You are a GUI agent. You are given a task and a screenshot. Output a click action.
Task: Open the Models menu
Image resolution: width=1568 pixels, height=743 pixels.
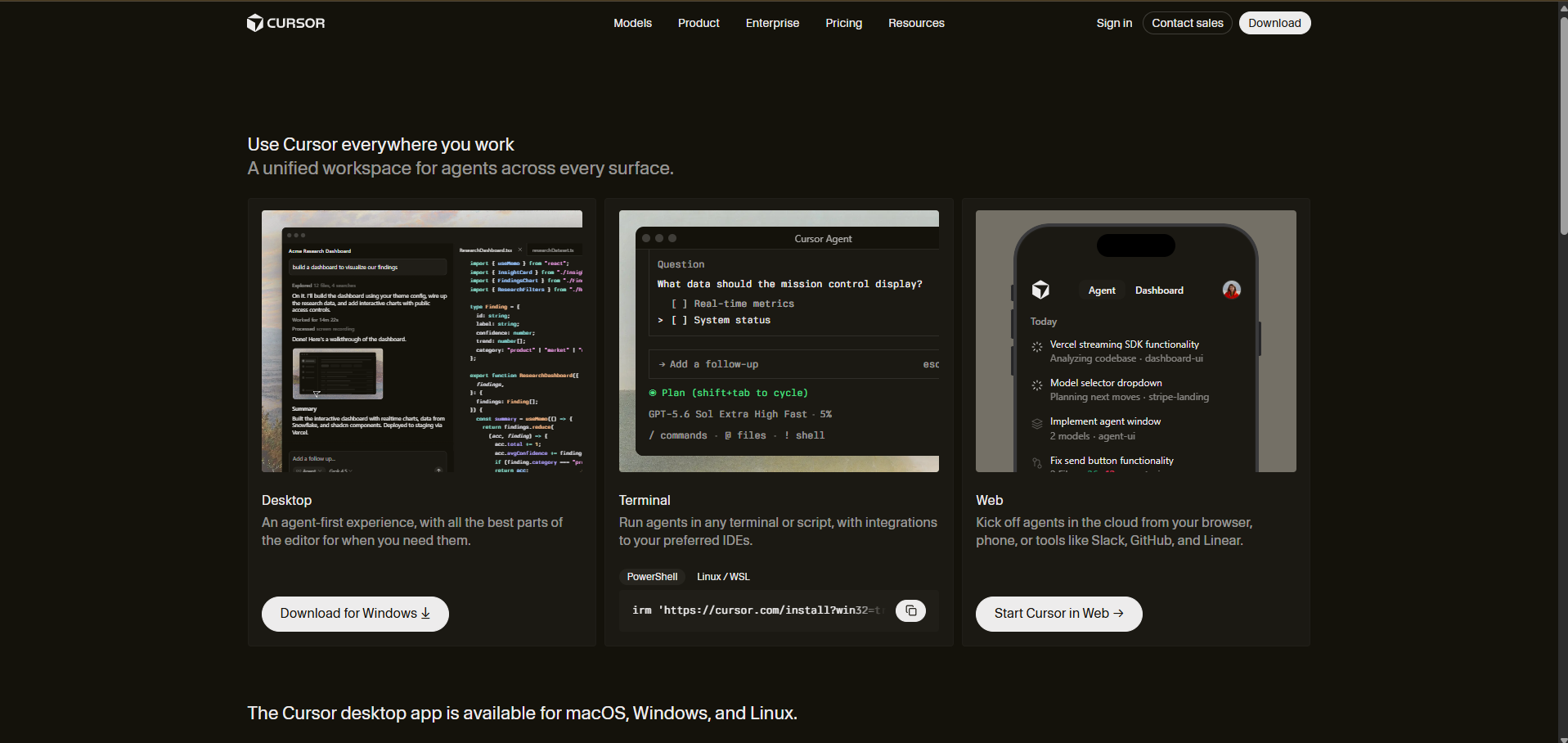pyautogui.click(x=632, y=23)
